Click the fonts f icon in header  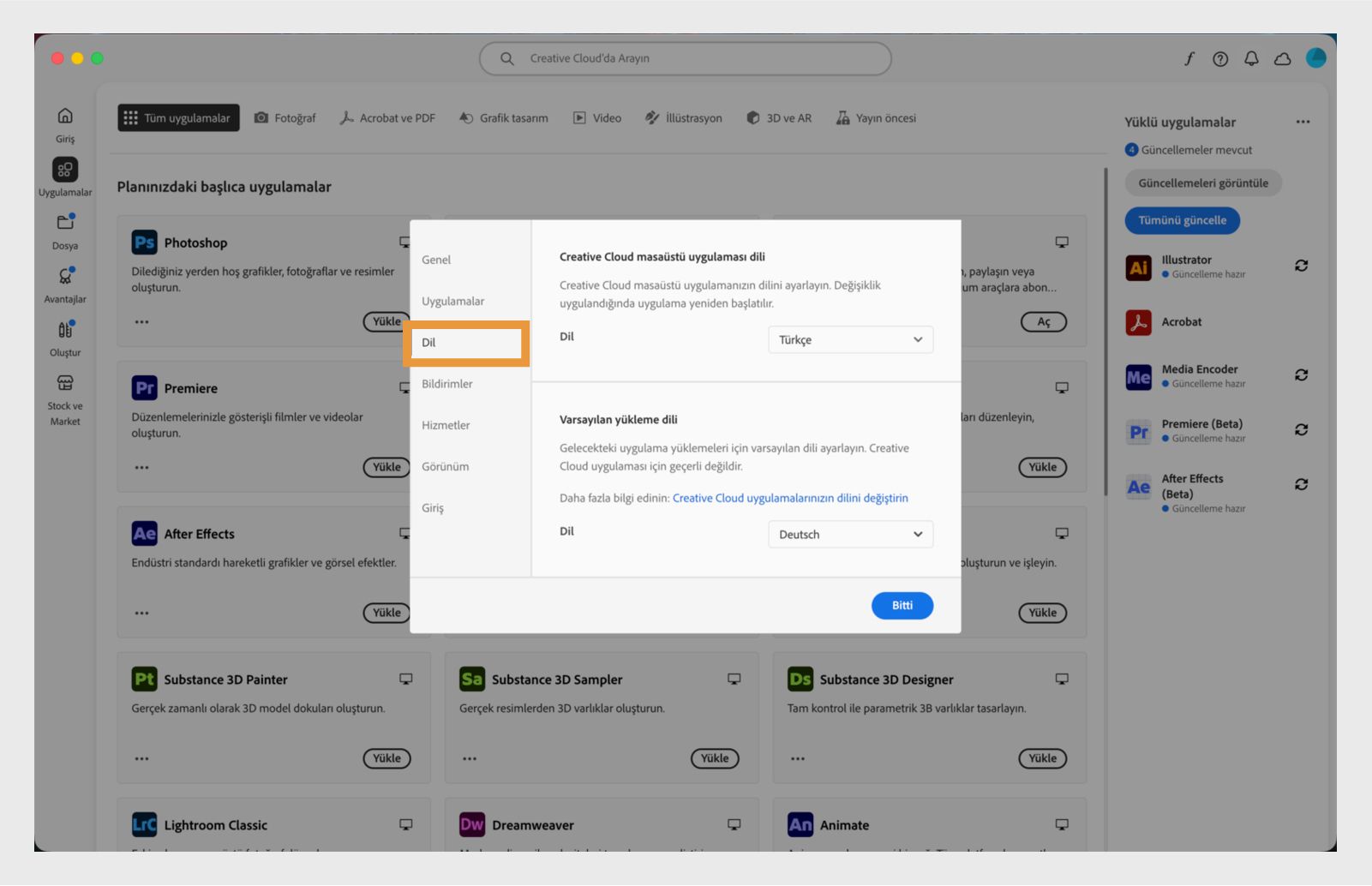1189,58
